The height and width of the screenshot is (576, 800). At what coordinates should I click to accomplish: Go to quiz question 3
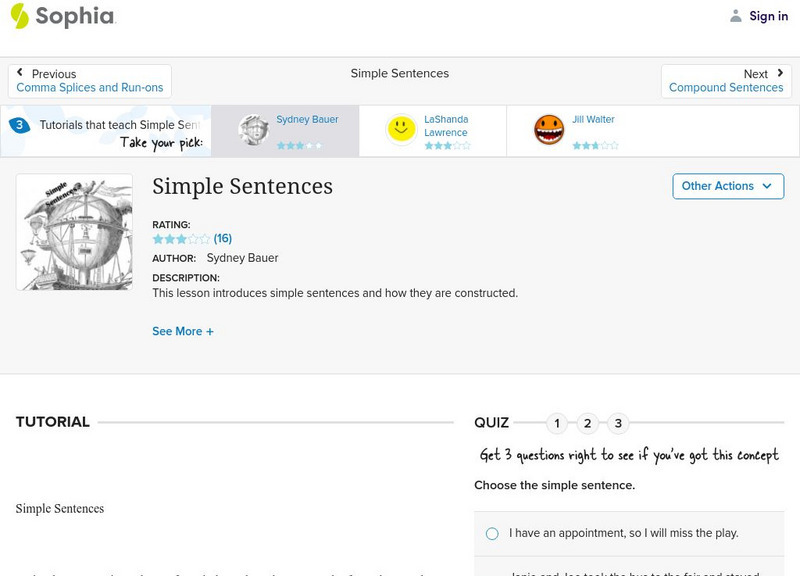tap(618, 423)
